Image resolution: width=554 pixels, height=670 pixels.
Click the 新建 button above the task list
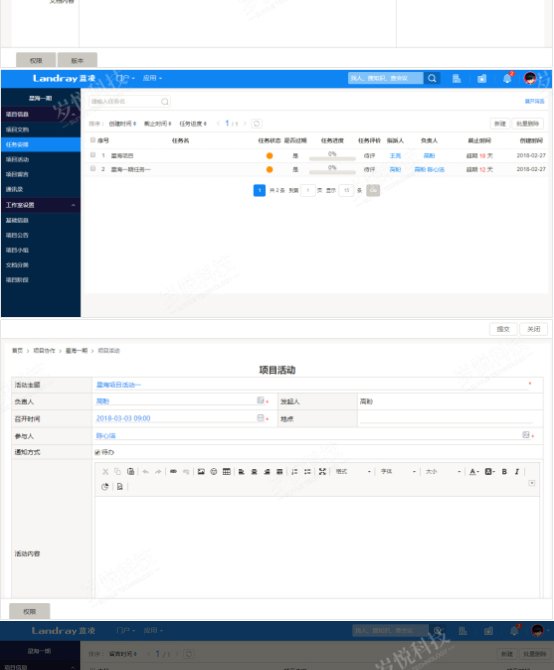(x=500, y=123)
